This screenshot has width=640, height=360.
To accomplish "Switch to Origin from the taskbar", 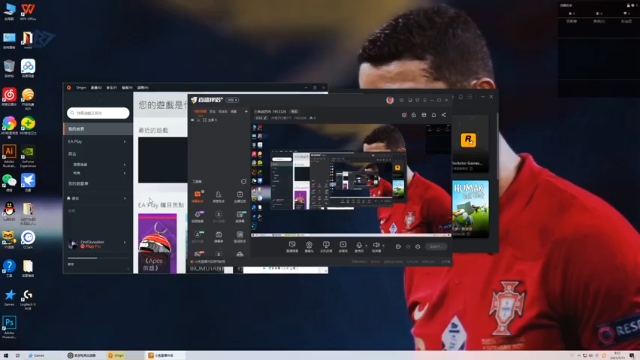I will pyautogui.click(x=124, y=356).
